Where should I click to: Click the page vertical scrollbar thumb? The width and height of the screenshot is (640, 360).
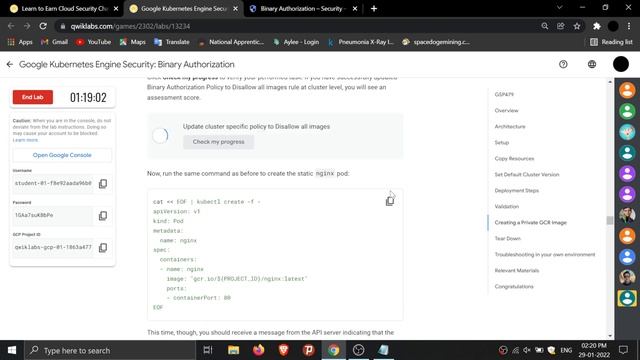tap(610, 220)
